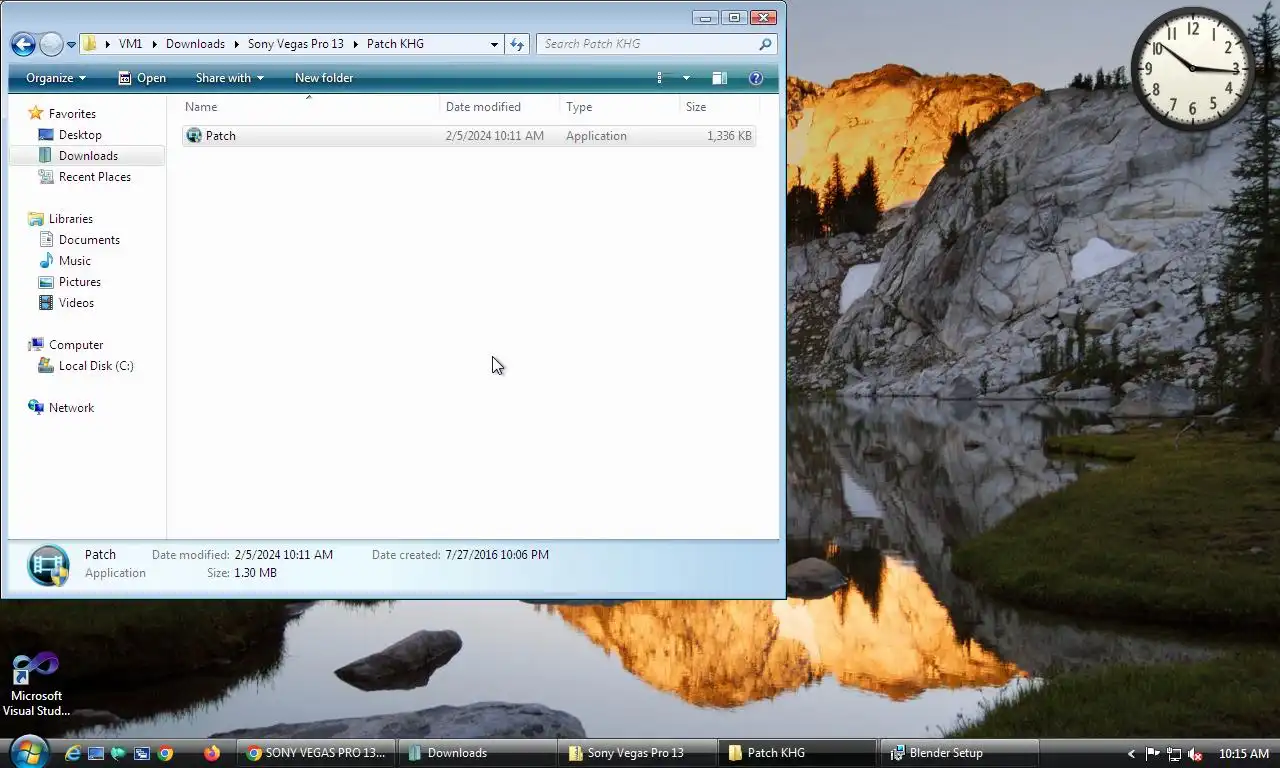This screenshot has height=768, width=1280.
Task: Select VM1 in the address breadcrumb
Action: (130, 44)
